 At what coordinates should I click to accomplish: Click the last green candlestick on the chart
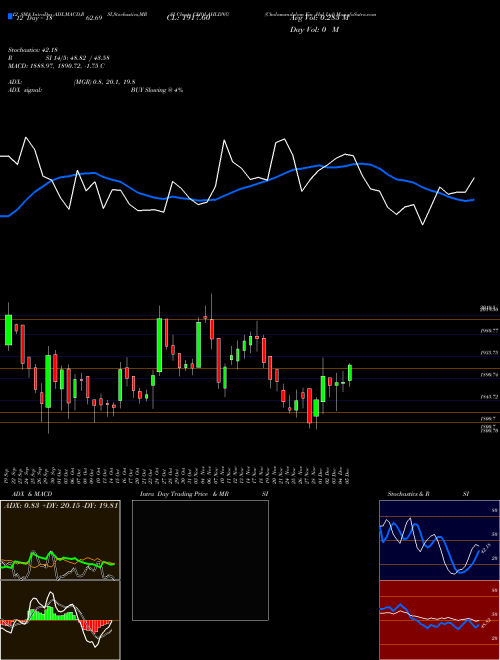click(x=350, y=373)
